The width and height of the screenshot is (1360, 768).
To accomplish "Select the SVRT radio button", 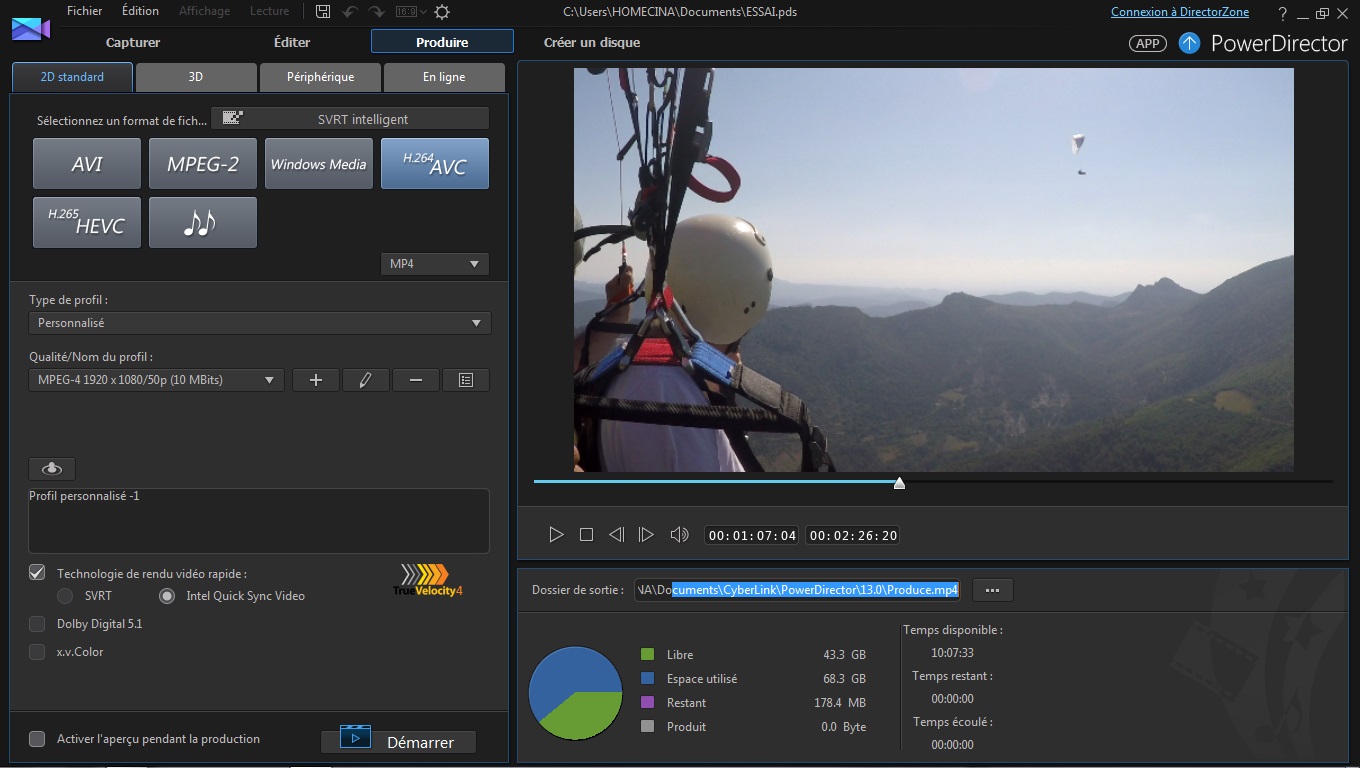I will [65, 596].
